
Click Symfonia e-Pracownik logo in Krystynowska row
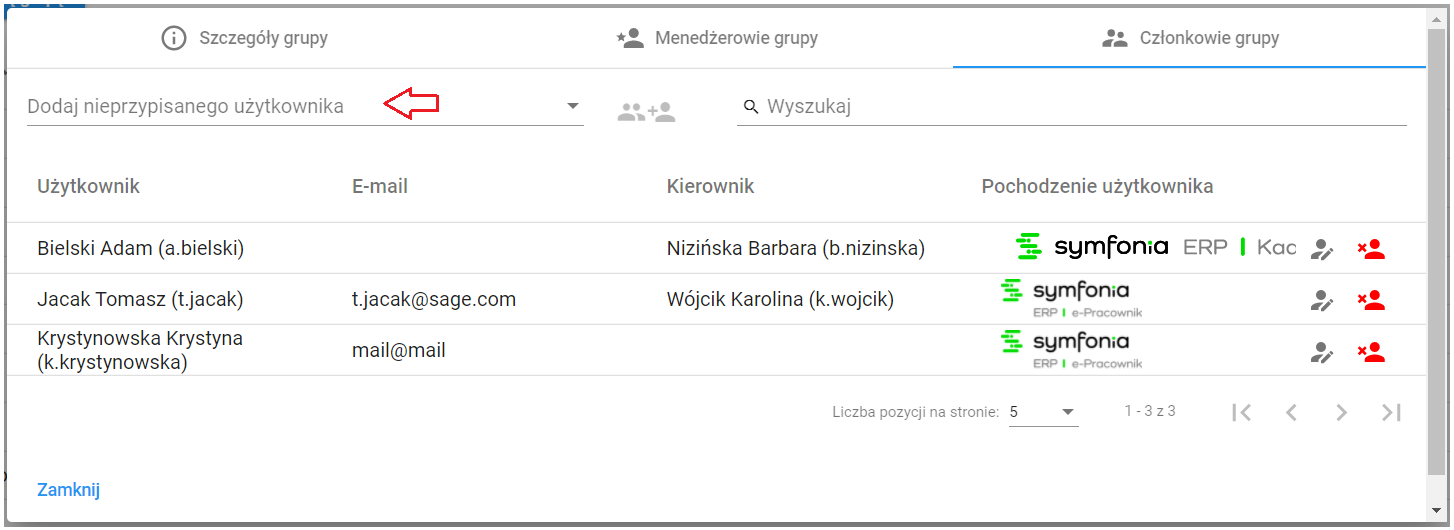(x=1071, y=351)
